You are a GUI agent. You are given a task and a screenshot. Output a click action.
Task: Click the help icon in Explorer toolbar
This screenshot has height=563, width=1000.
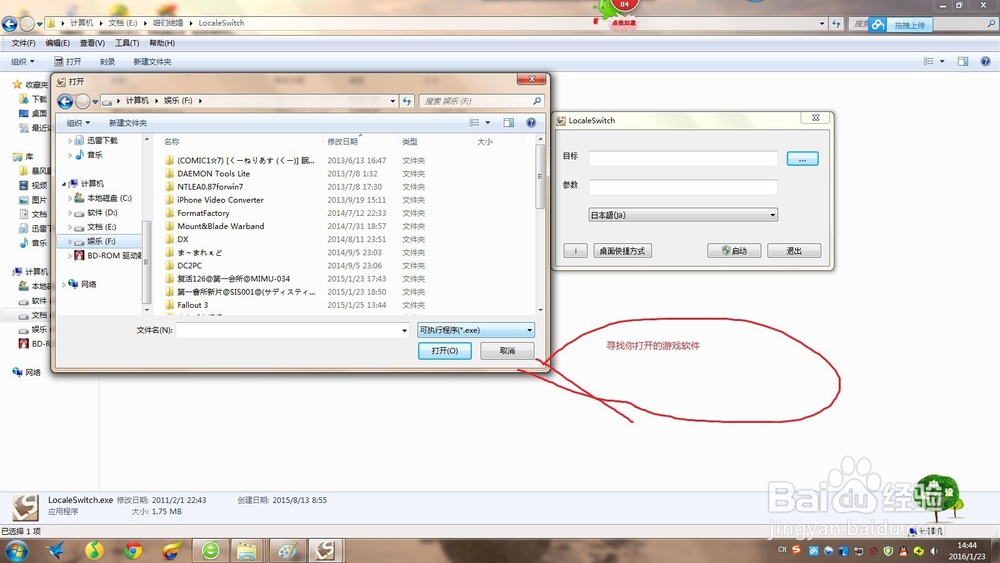(985, 61)
